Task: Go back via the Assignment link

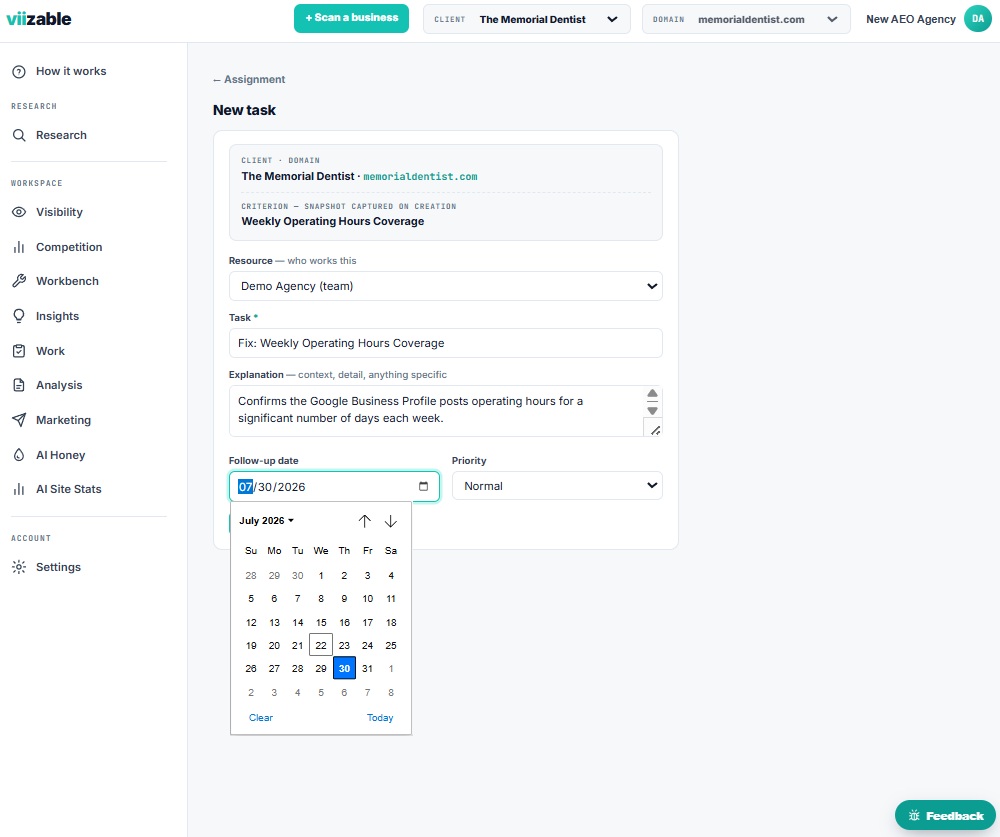Action: 249,79
